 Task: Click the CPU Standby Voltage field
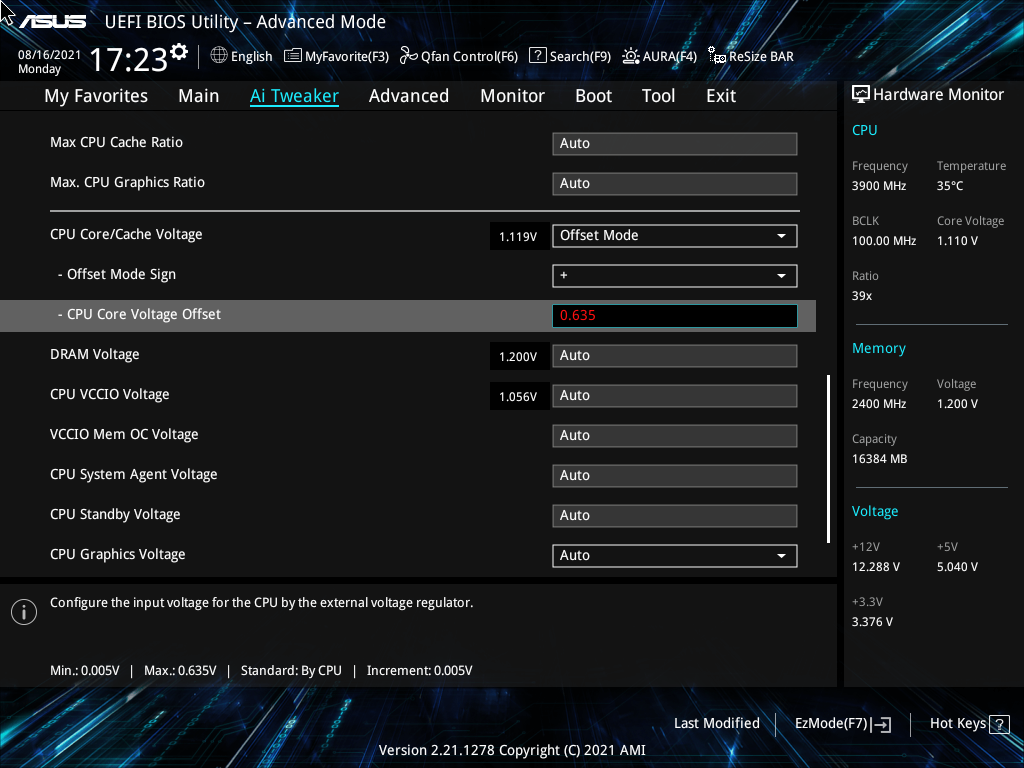pos(675,515)
